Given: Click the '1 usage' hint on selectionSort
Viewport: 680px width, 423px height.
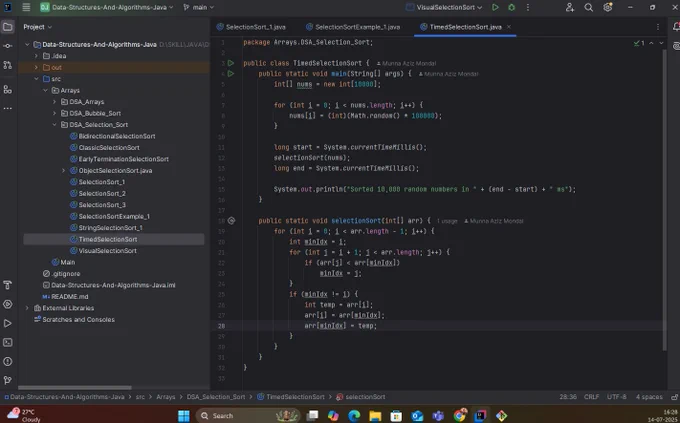Looking at the screenshot, I should click(x=447, y=221).
